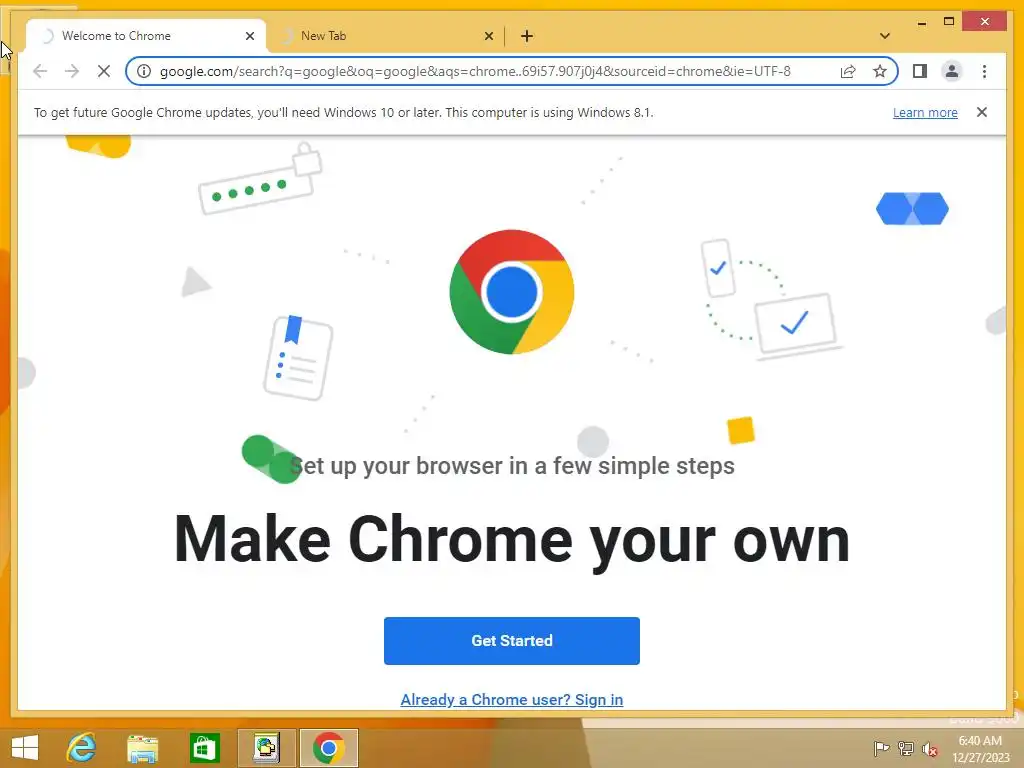
Task: Click Already a Chrome user? Sign in
Action: 511,699
